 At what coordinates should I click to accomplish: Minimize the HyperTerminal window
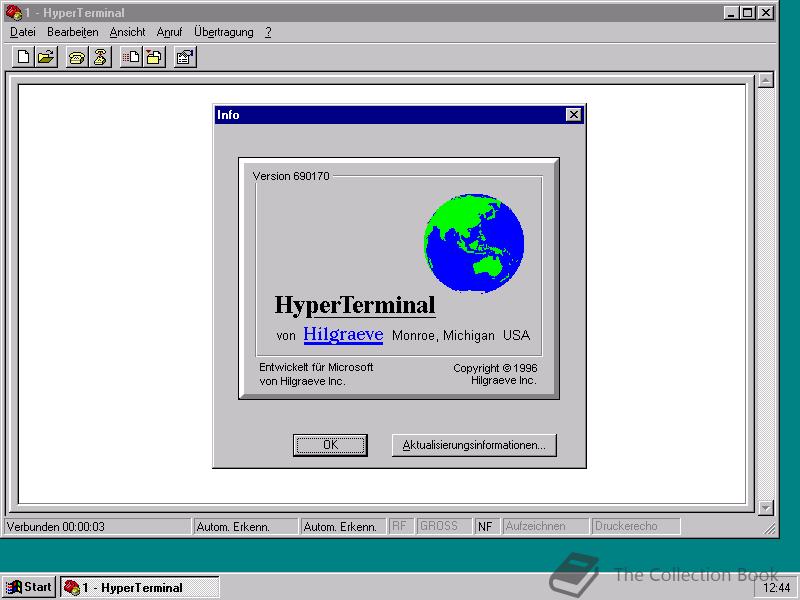point(731,13)
